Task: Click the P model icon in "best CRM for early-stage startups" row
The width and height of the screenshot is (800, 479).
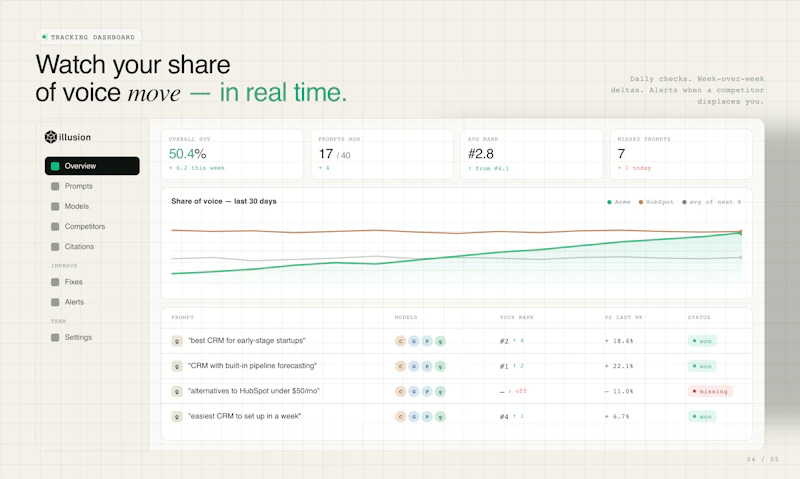Action: (427, 341)
